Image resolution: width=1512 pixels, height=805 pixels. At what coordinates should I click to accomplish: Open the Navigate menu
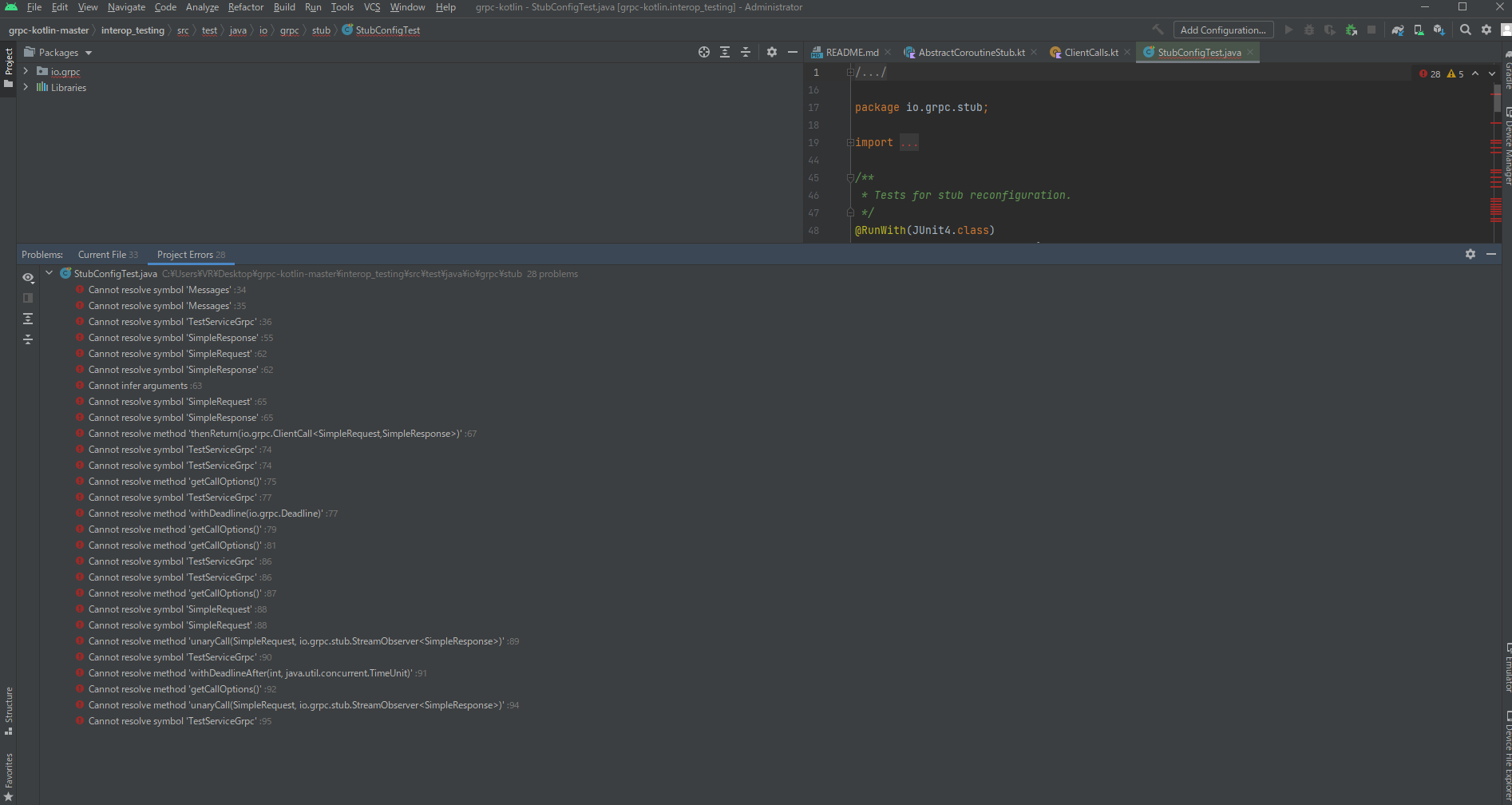click(126, 7)
